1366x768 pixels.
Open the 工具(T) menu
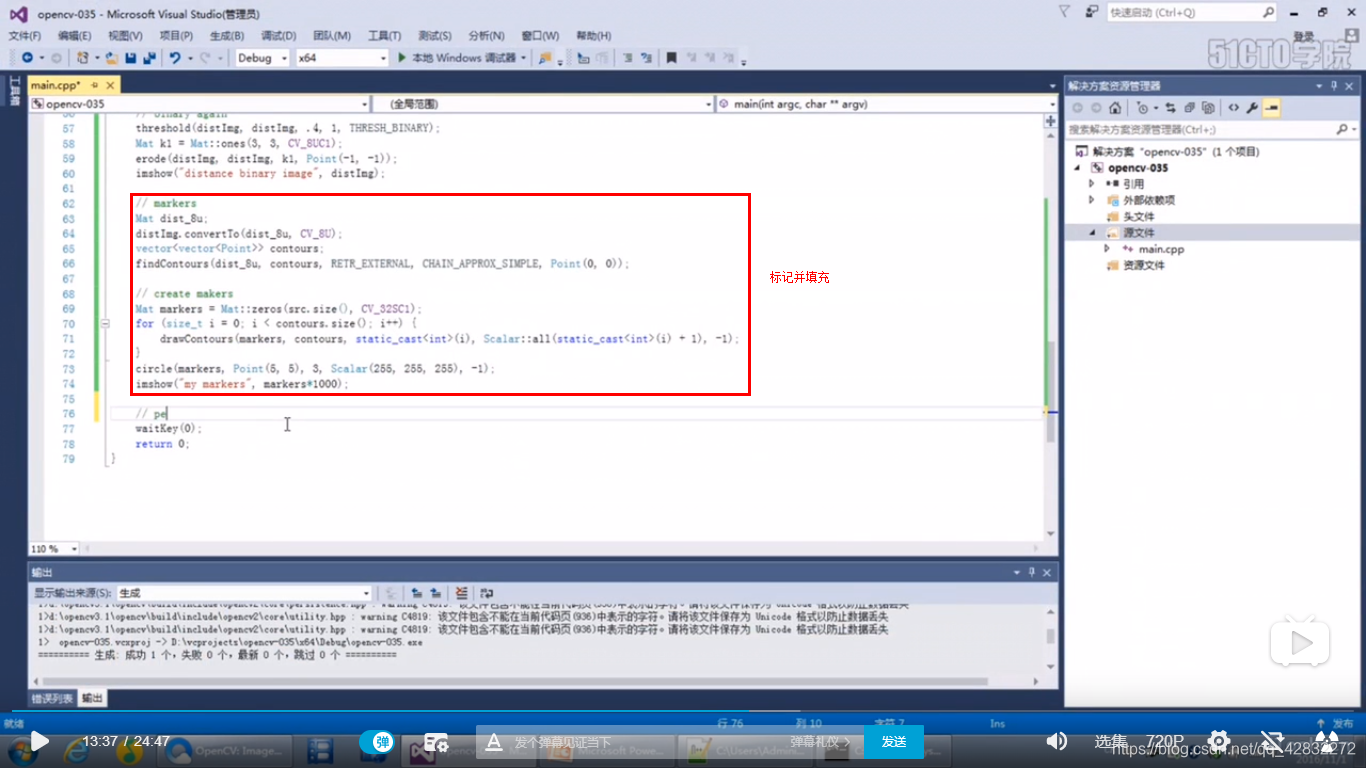pyautogui.click(x=384, y=36)
